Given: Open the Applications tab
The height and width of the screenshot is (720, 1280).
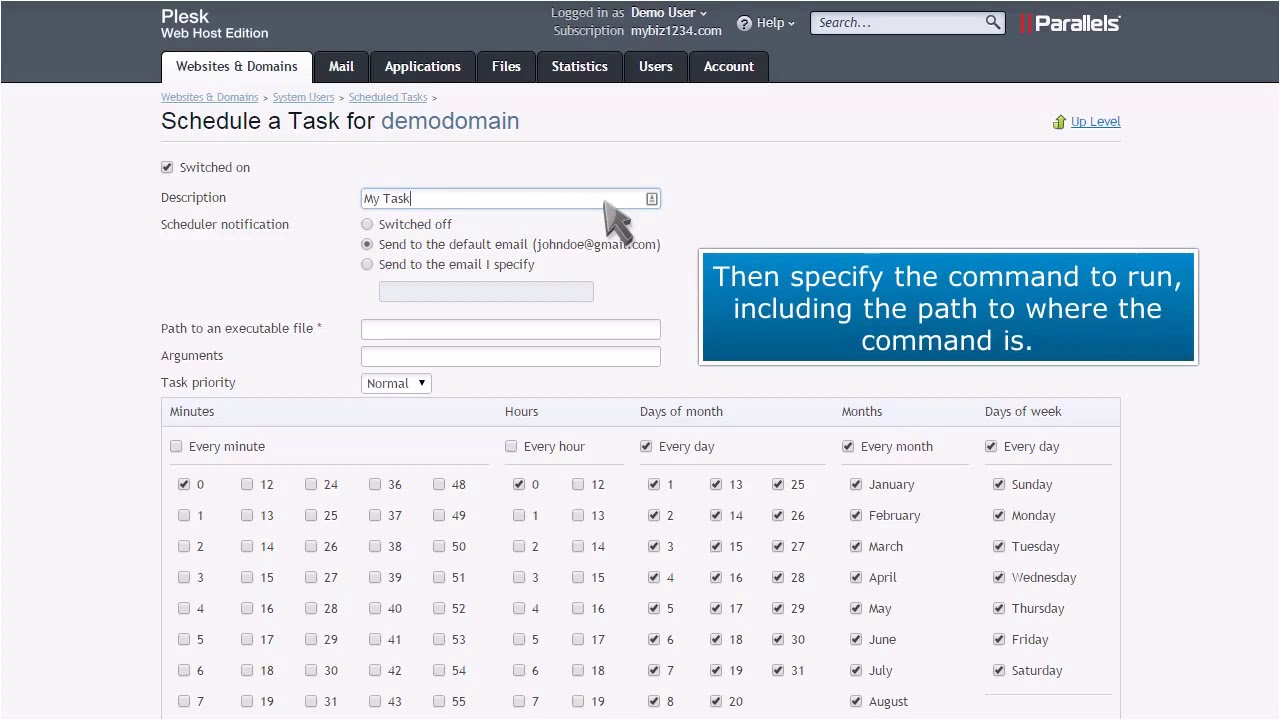Looking at the screenshot, I should click(423, 67).
